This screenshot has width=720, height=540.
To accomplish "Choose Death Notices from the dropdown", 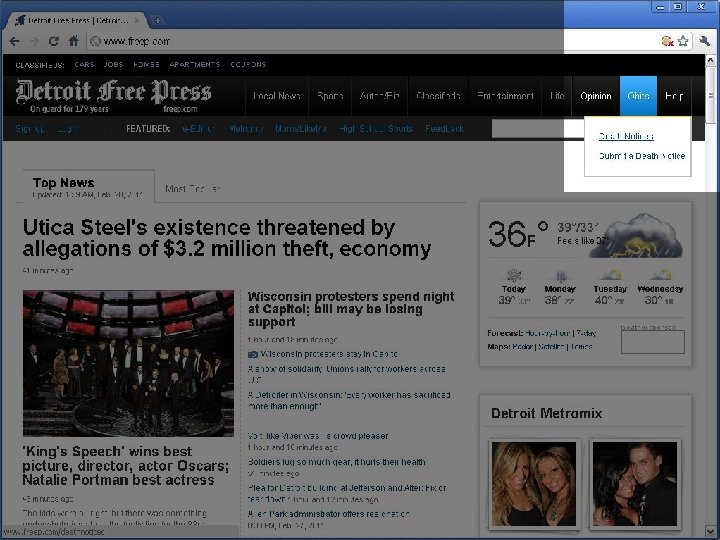I will pyautogui.click(x=626, y=136).
